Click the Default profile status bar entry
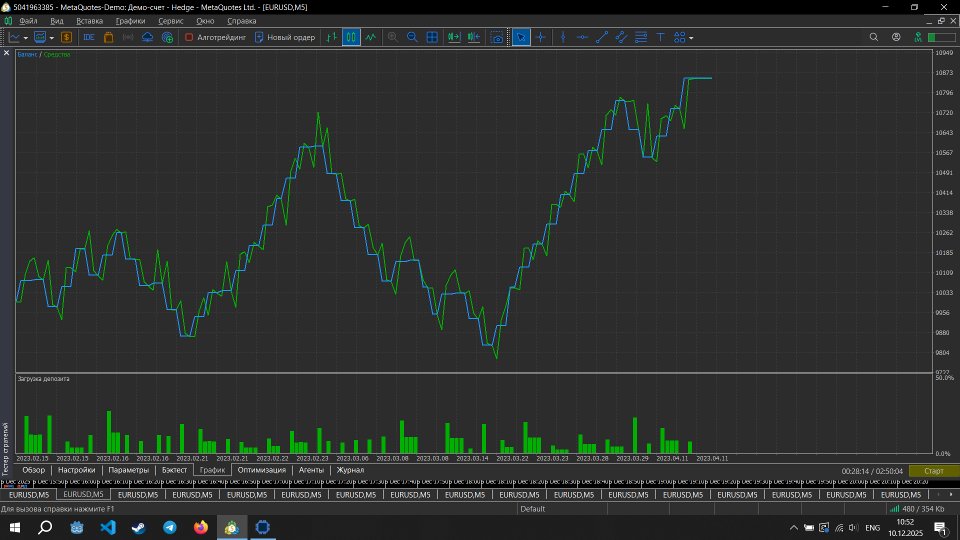Screen dimensions: 960x540 point(533,509)
